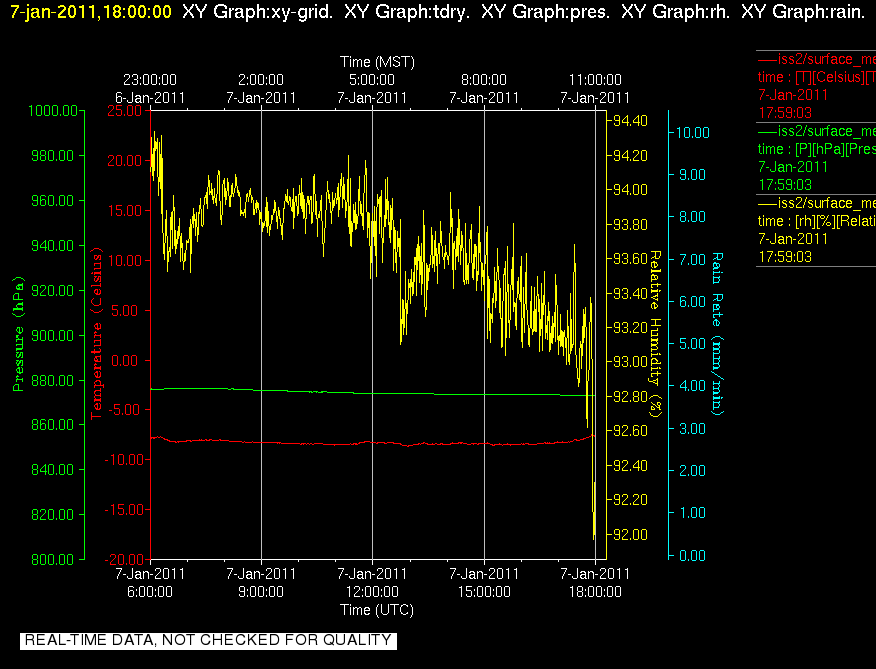The image size is (876, 669).
Task: Click pressure axis value 960.00
Action: point(53,201)
